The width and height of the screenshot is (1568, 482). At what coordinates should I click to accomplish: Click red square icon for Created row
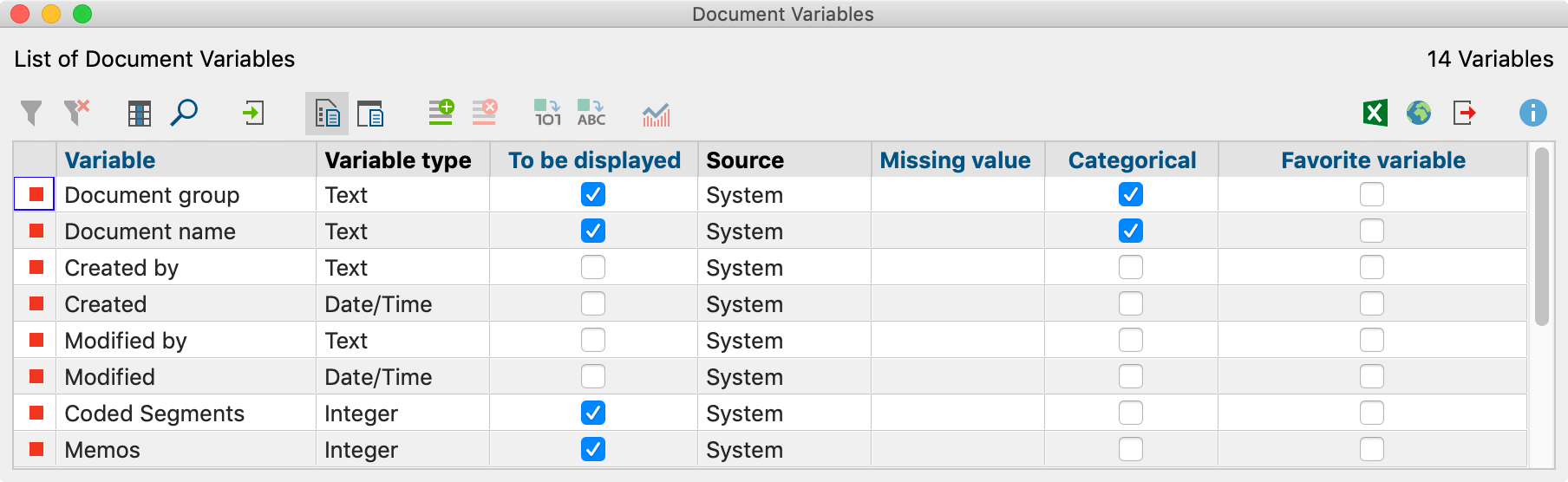click(x=36, y=303)
